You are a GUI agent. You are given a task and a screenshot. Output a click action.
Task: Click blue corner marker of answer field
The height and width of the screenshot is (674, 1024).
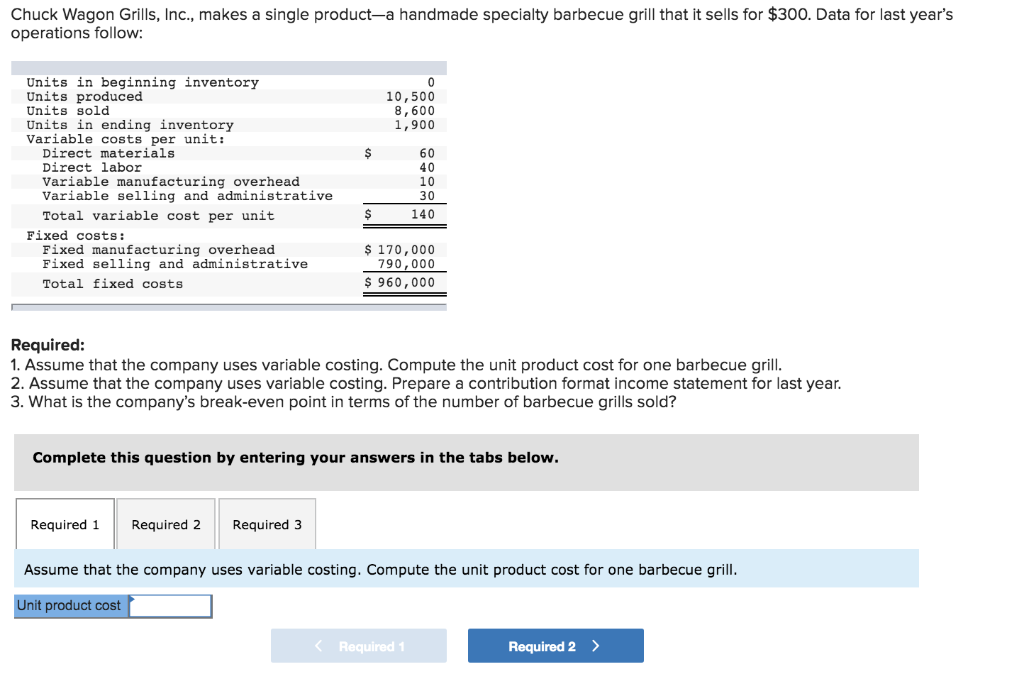click(132, 599)
